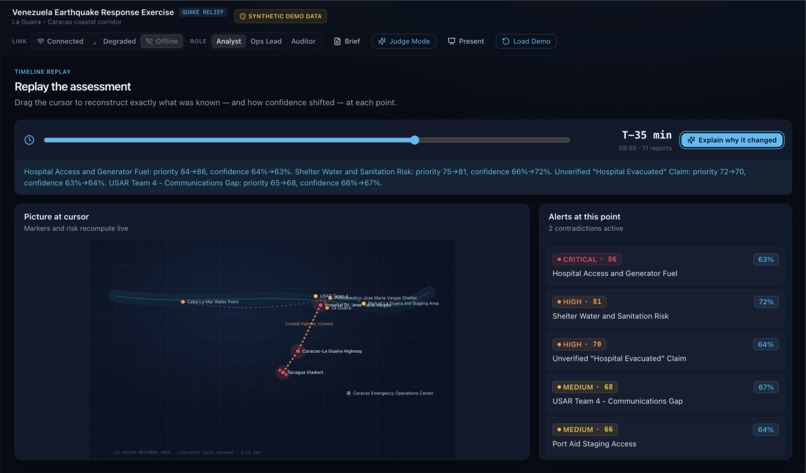The image size is (806, 473).
Task: Open USAR Team 4 Communications Gap alert
Action: (x=666, y=394)
